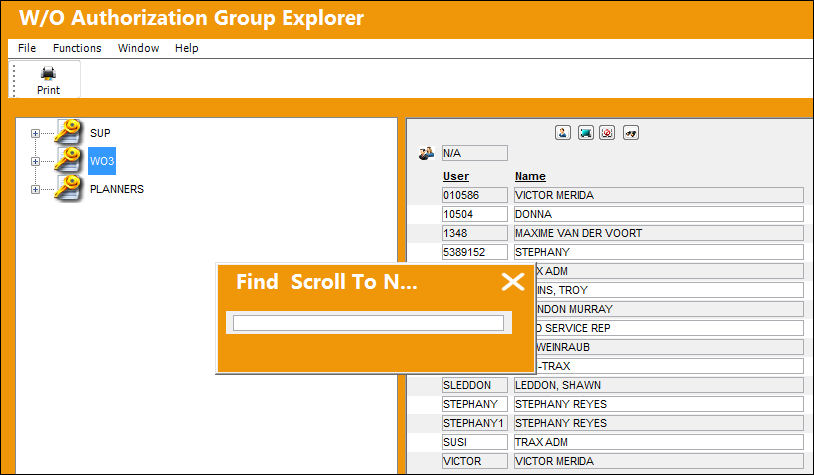Click the PLANNERS group key icon
The image size is (814, 475).
coord(69,188)
